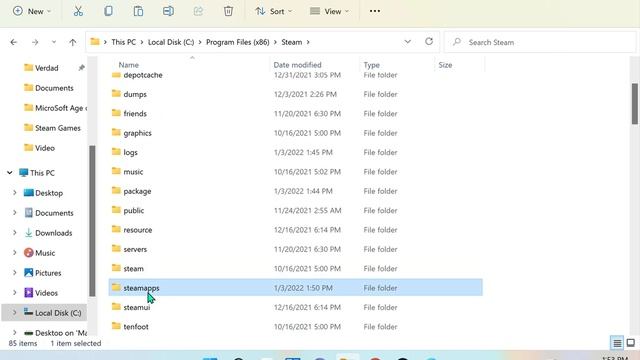Click the Share icon in toolbar
This screenshot has width=640, height=360.
[198, 11]
